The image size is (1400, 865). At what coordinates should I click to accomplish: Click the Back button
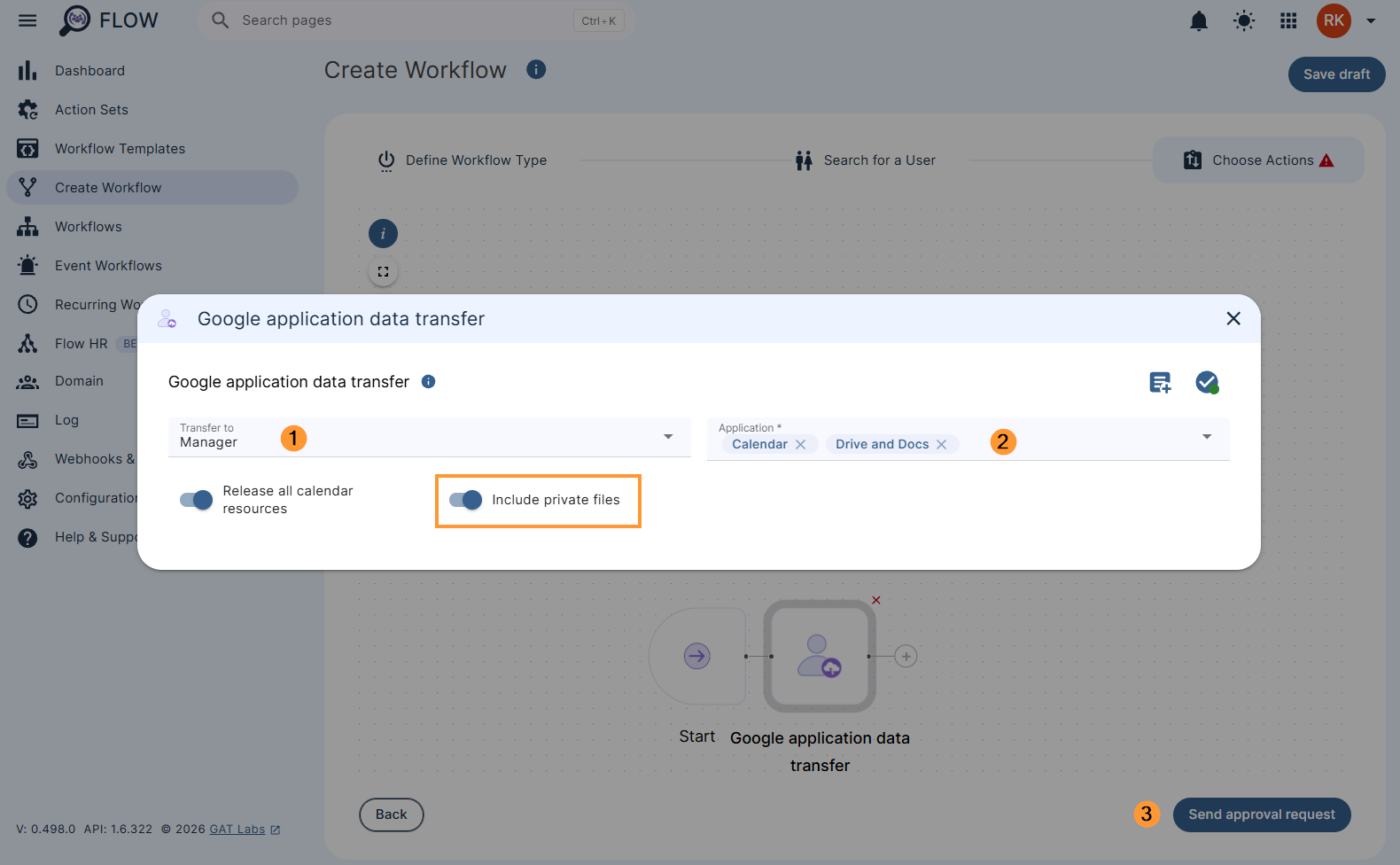[x=392, y=814]
